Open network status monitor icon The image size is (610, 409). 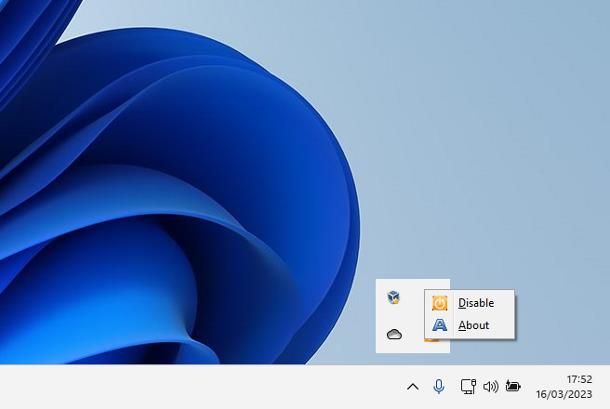[468, 386]
